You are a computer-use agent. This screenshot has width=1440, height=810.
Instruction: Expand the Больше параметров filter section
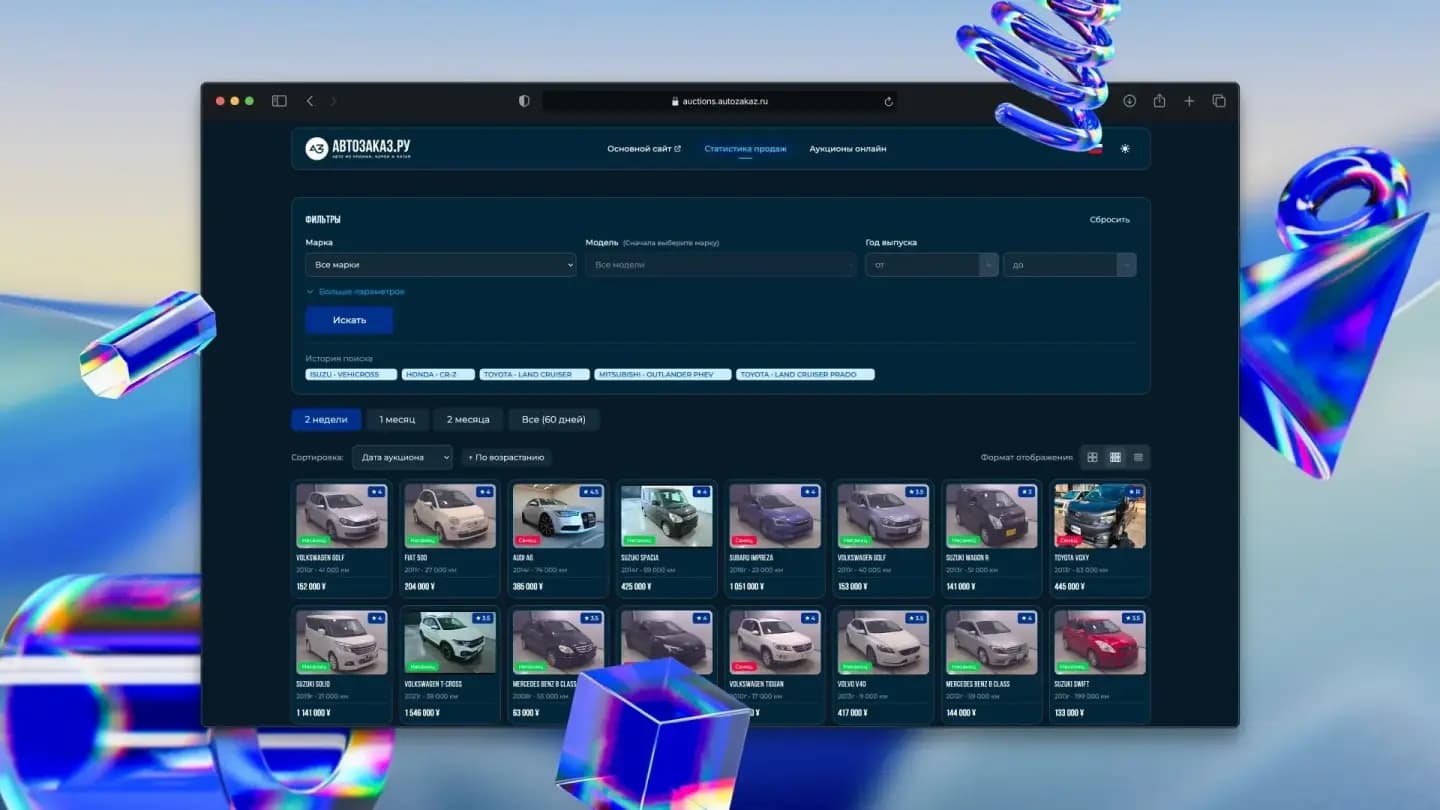tap(355, 290)
